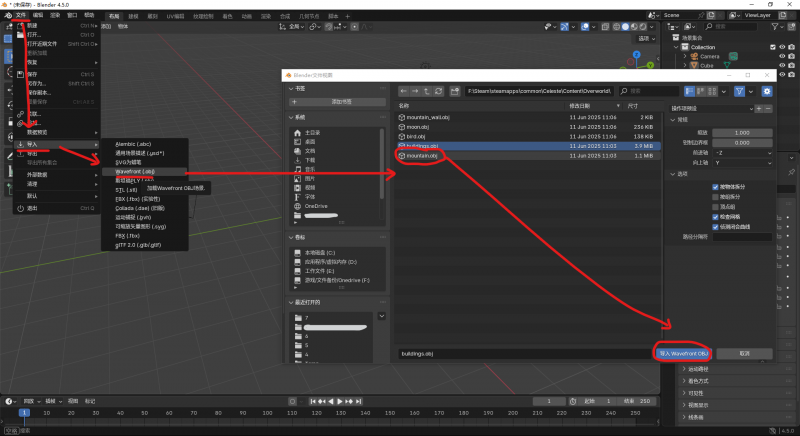Toggle viewport overlays button
The width and height of the screenshot is (800, 436).
point(585,27)
